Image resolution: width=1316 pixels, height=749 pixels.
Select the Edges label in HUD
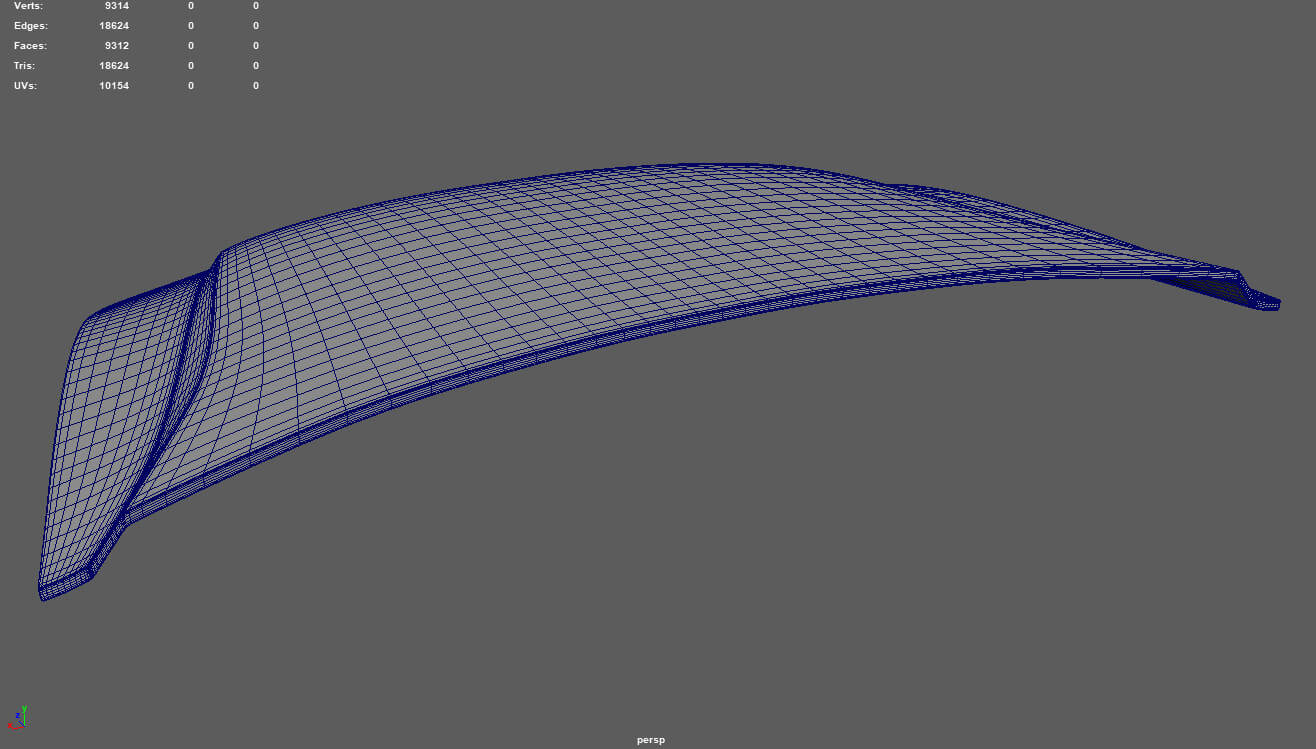[30, 26]
